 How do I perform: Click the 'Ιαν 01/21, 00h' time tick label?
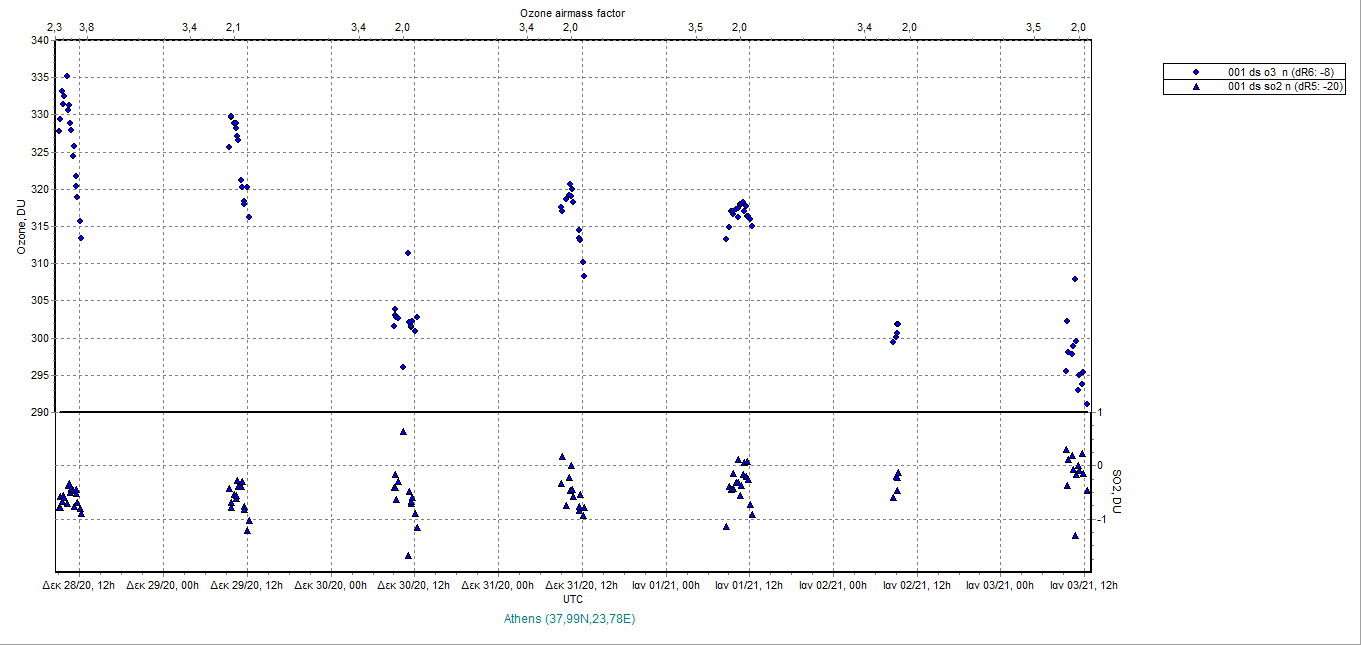coord(664,585)
